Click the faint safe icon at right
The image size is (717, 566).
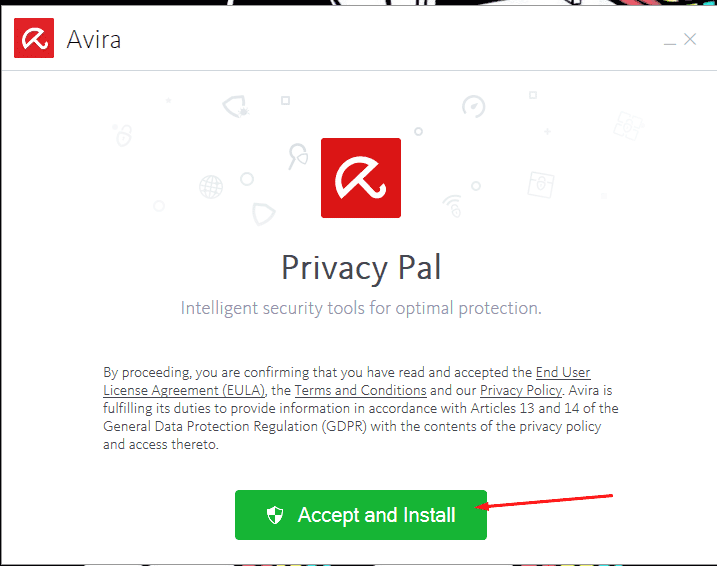click(541, 184)
